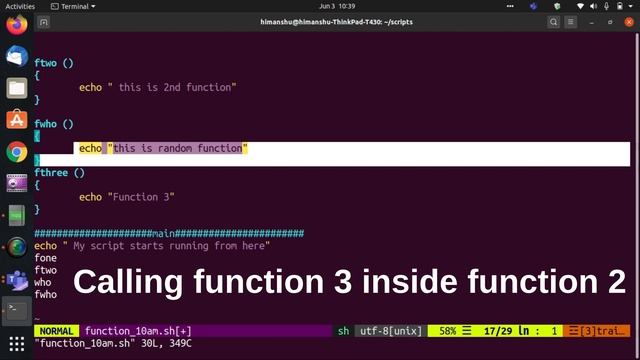The image size is (640, 360).
Task: Switch to Terminal via dock icon
Action: click(17, 311)
